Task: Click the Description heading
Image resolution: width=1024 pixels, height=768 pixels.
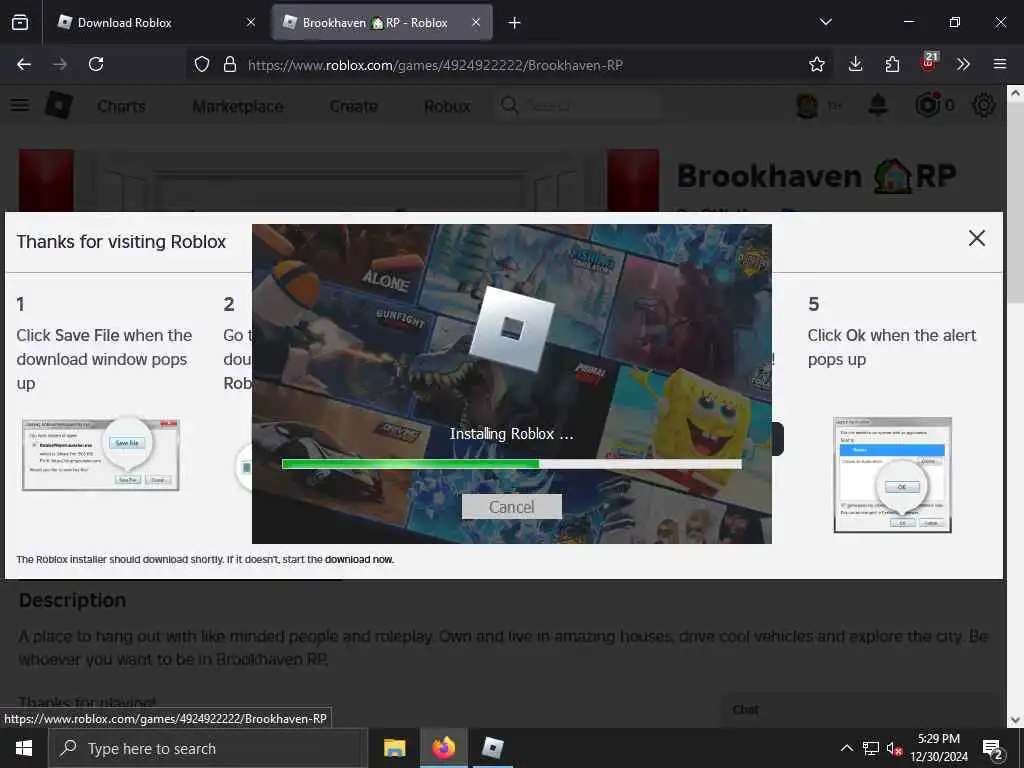Action: tap(72, 600)
